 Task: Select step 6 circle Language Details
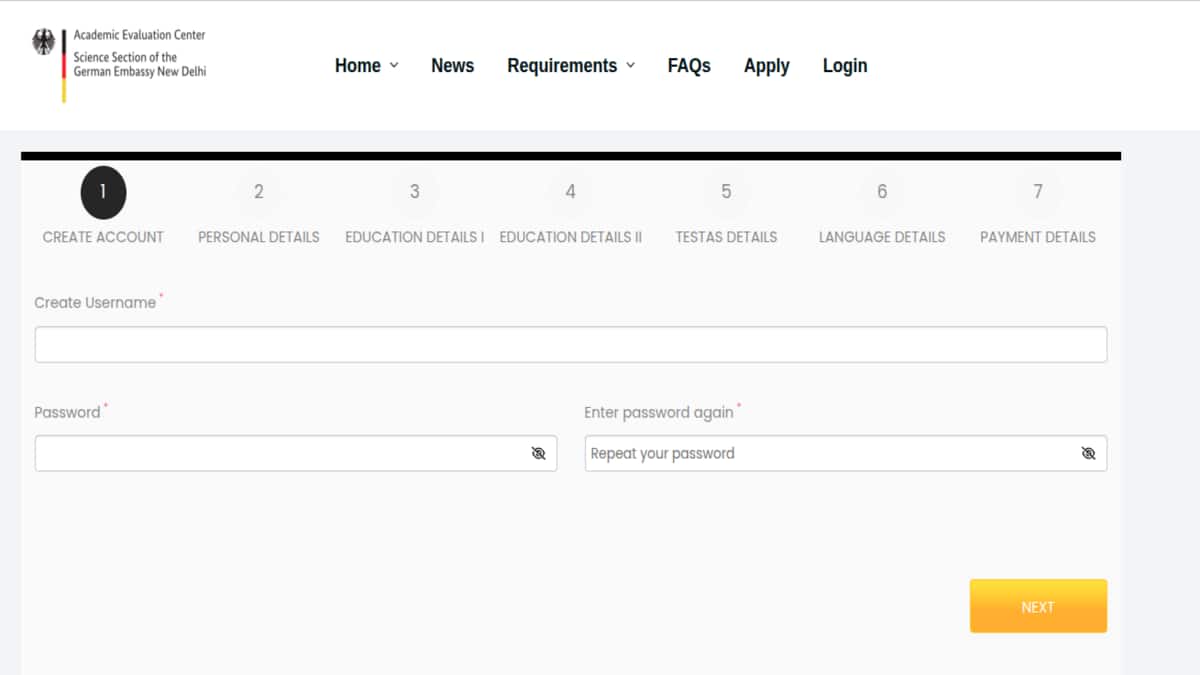(882, 192)
